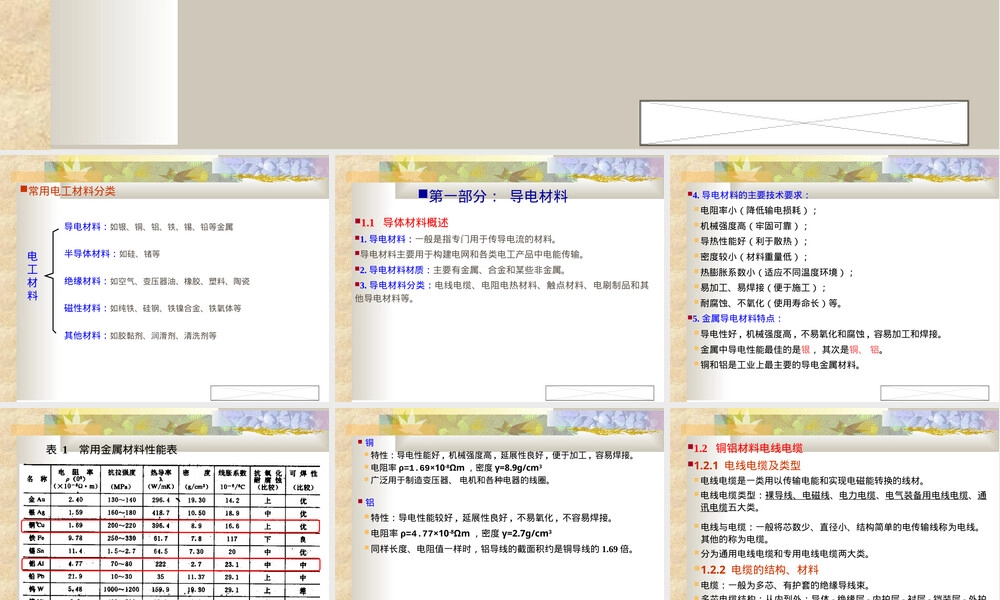Click the line 密度较小（材料重量低）
1000x600 pixels.
pyautogui.click(x=753, y=257)
